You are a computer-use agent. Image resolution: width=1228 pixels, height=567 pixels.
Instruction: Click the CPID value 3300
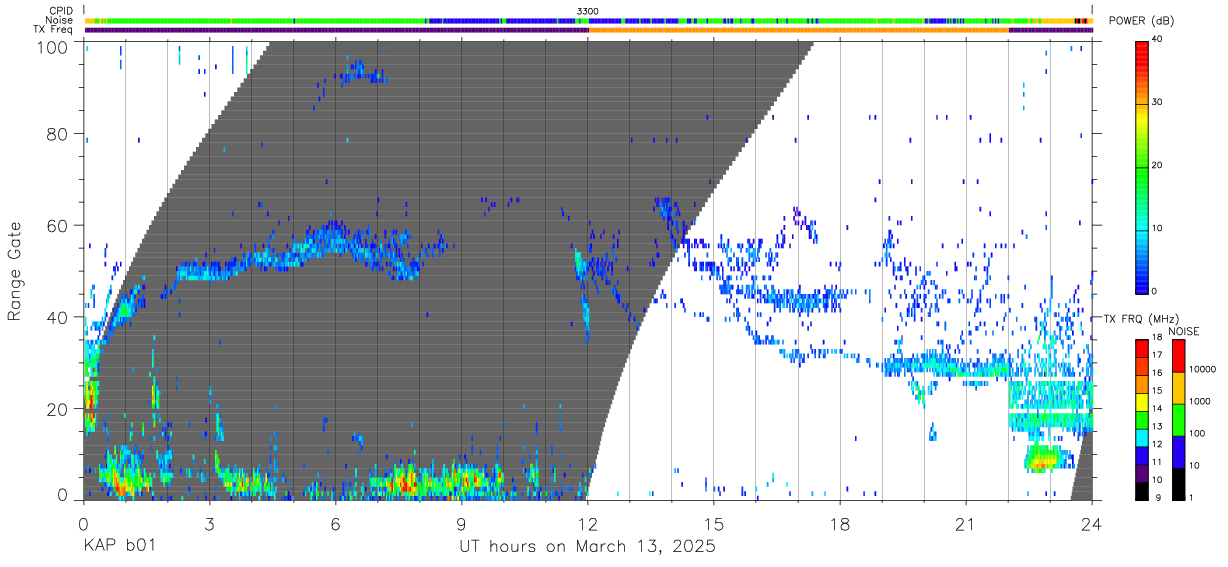tap(588, 11)
